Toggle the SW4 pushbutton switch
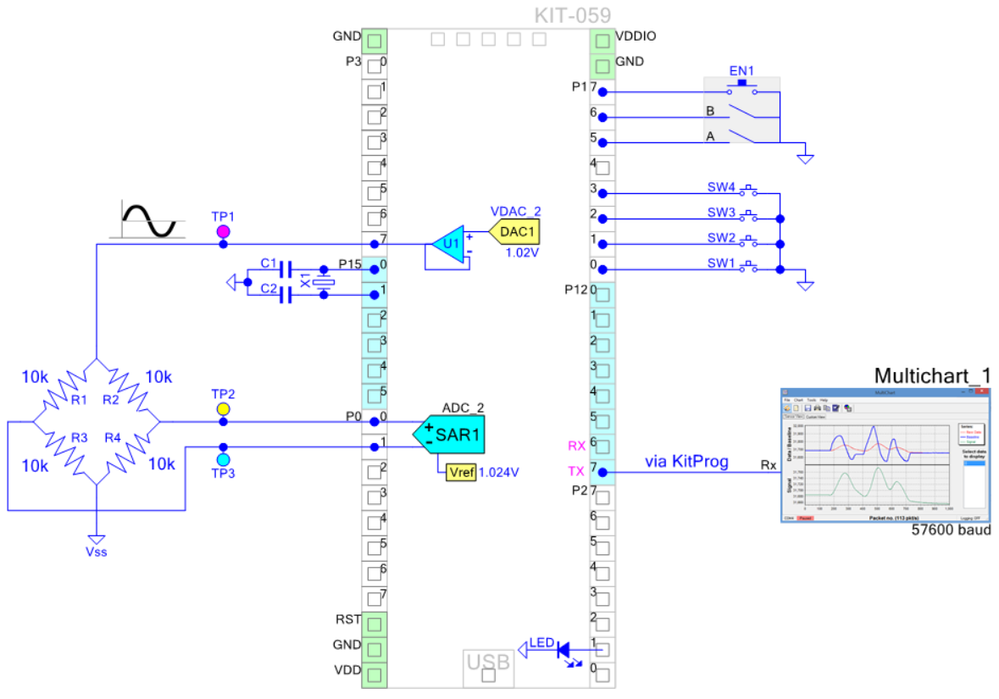999x699 pixels. point(748,189)
